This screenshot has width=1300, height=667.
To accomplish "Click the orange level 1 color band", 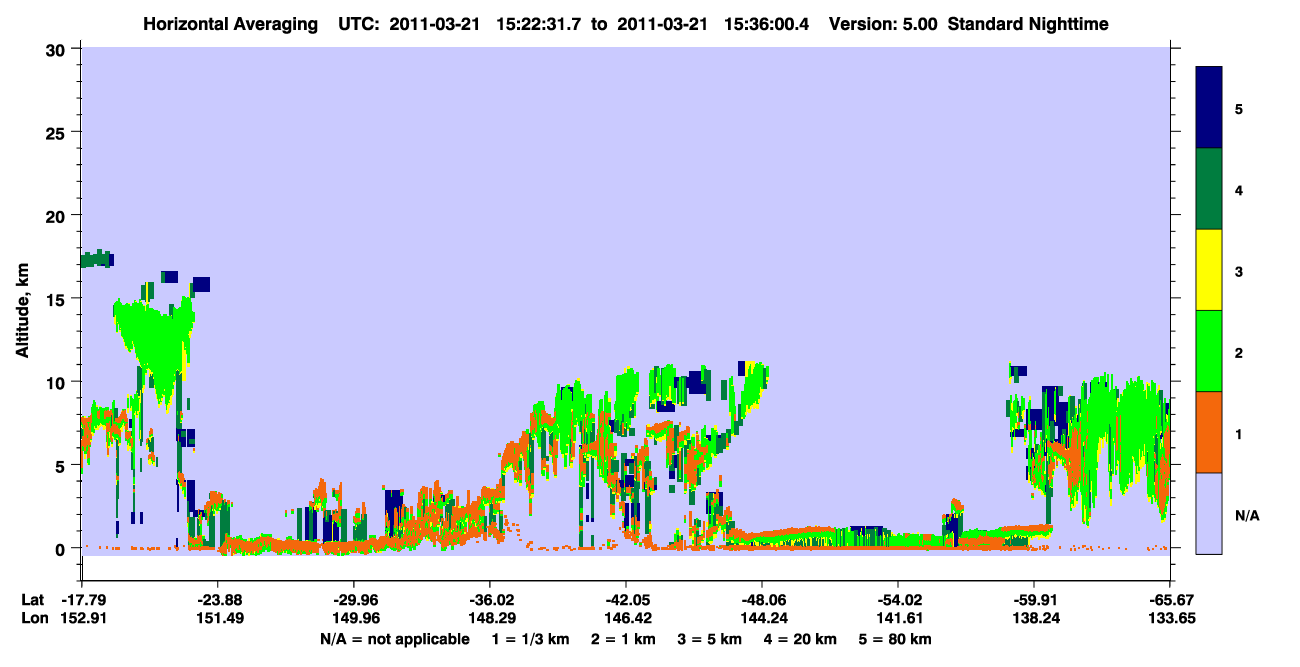I will pyautogui.click(x=1209, y=432).
